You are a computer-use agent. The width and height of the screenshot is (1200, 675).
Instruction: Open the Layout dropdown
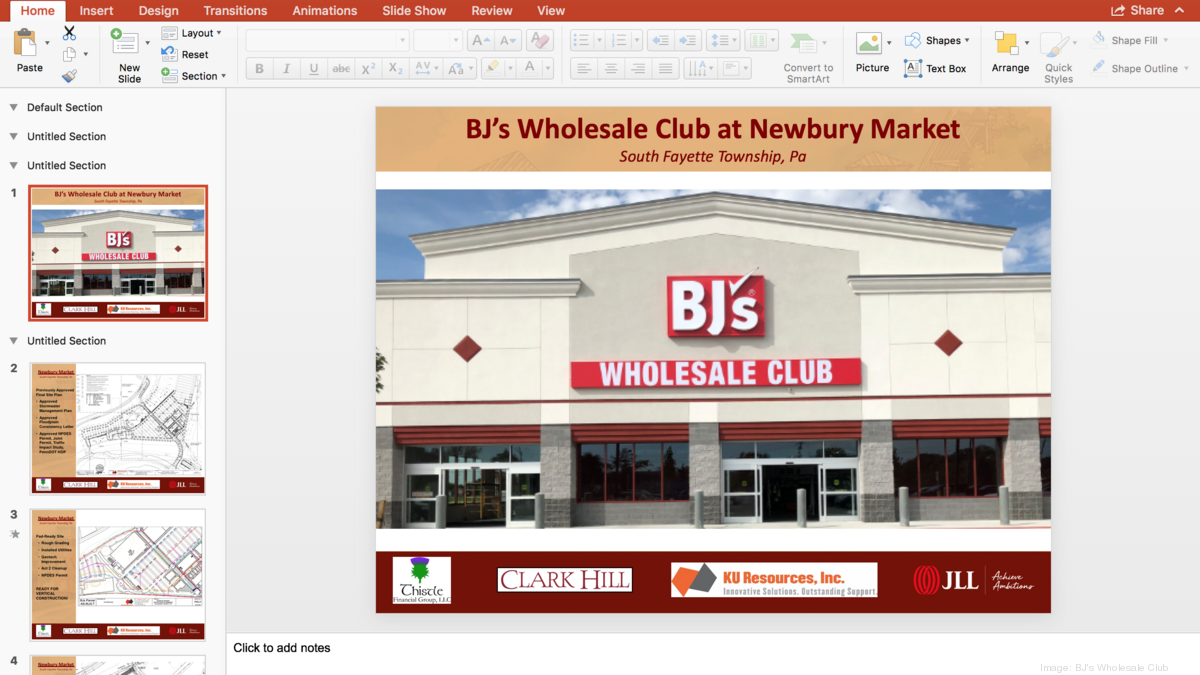click(x=192, y=33)
